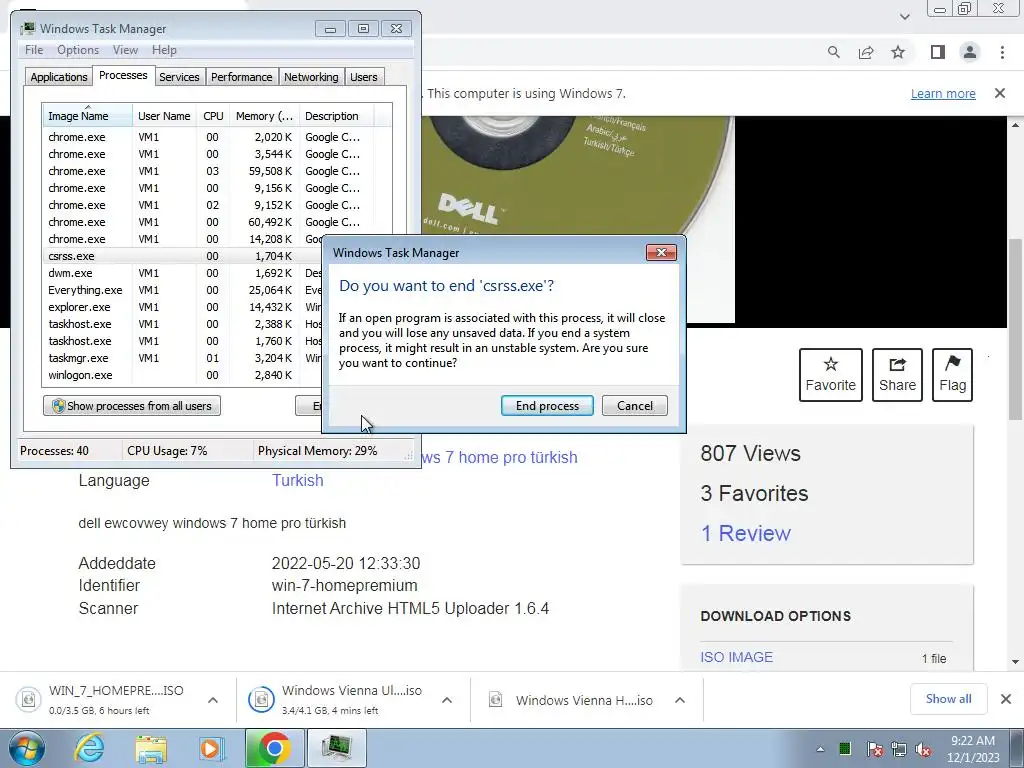Open Action Center flag tray icon

pyautogui.click(x=874, y=749)
